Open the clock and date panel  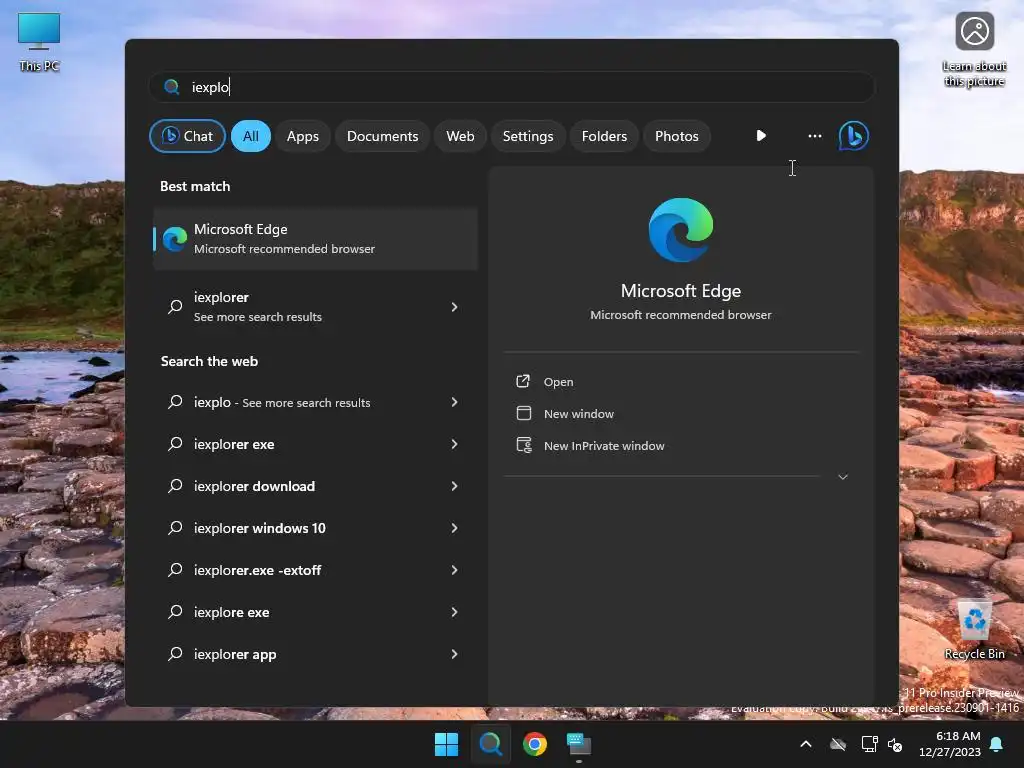pos(950,744)
